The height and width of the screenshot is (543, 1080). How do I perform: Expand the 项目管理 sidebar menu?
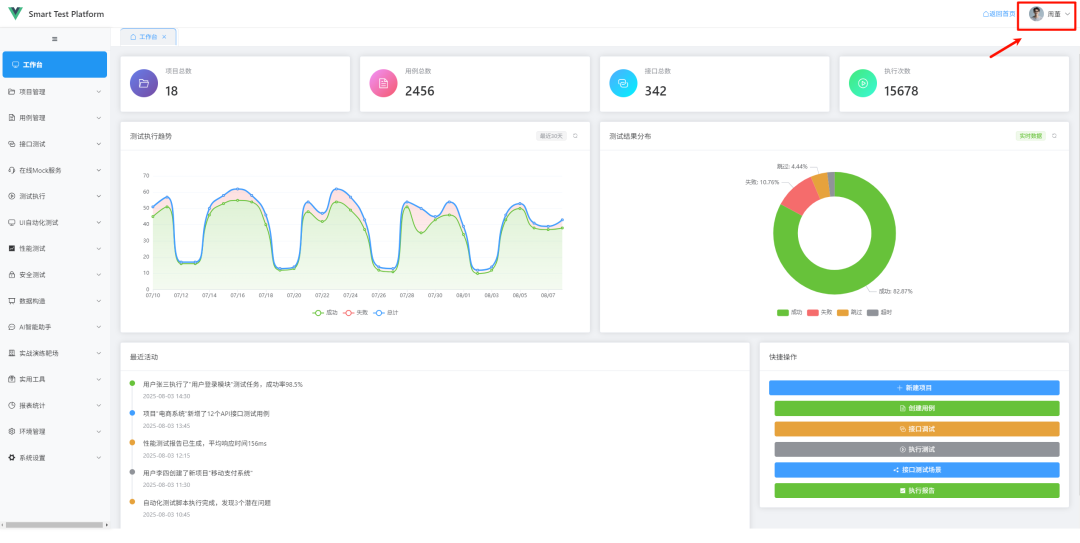click(54, 92)
